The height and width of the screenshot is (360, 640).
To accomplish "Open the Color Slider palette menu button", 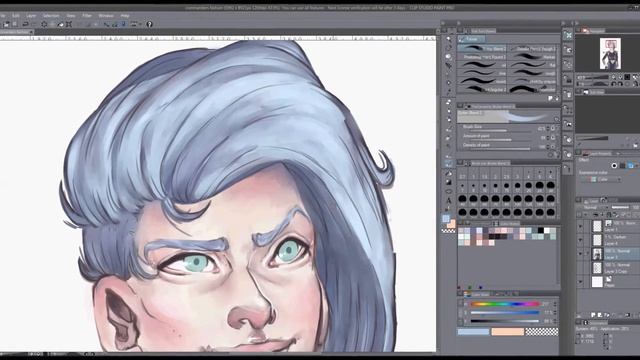I will pos(460,294).
